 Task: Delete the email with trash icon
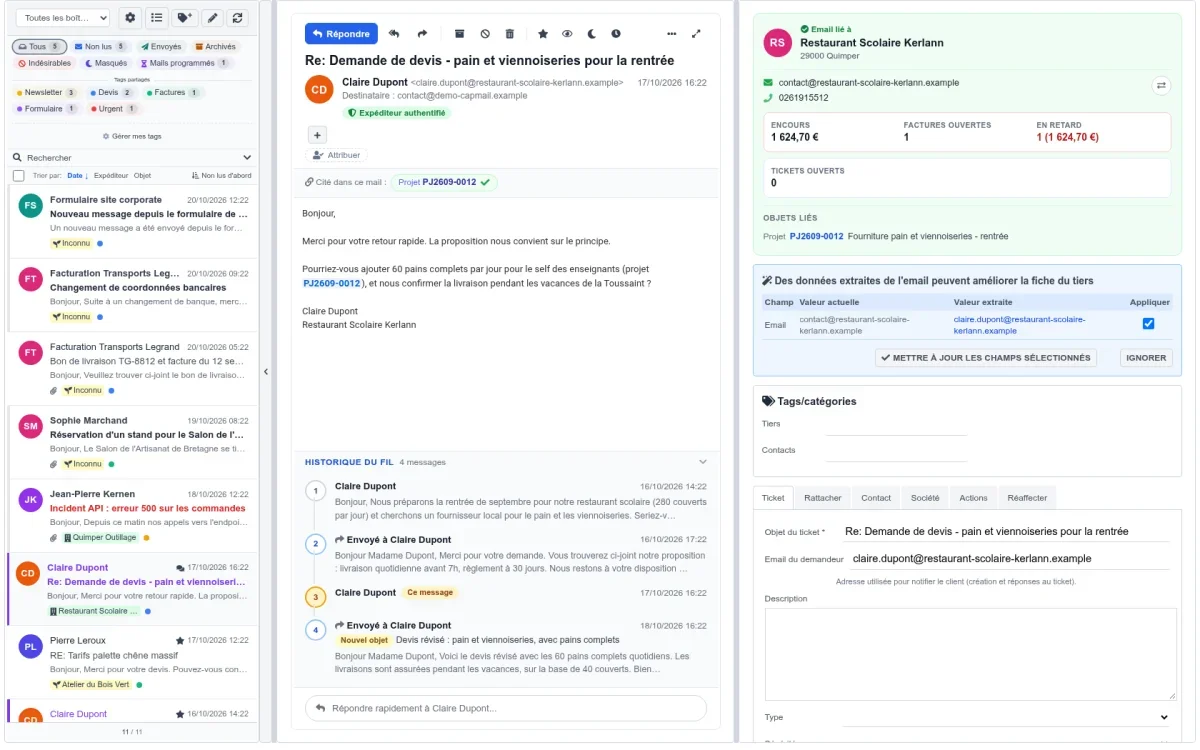click(x=510, y=34)
